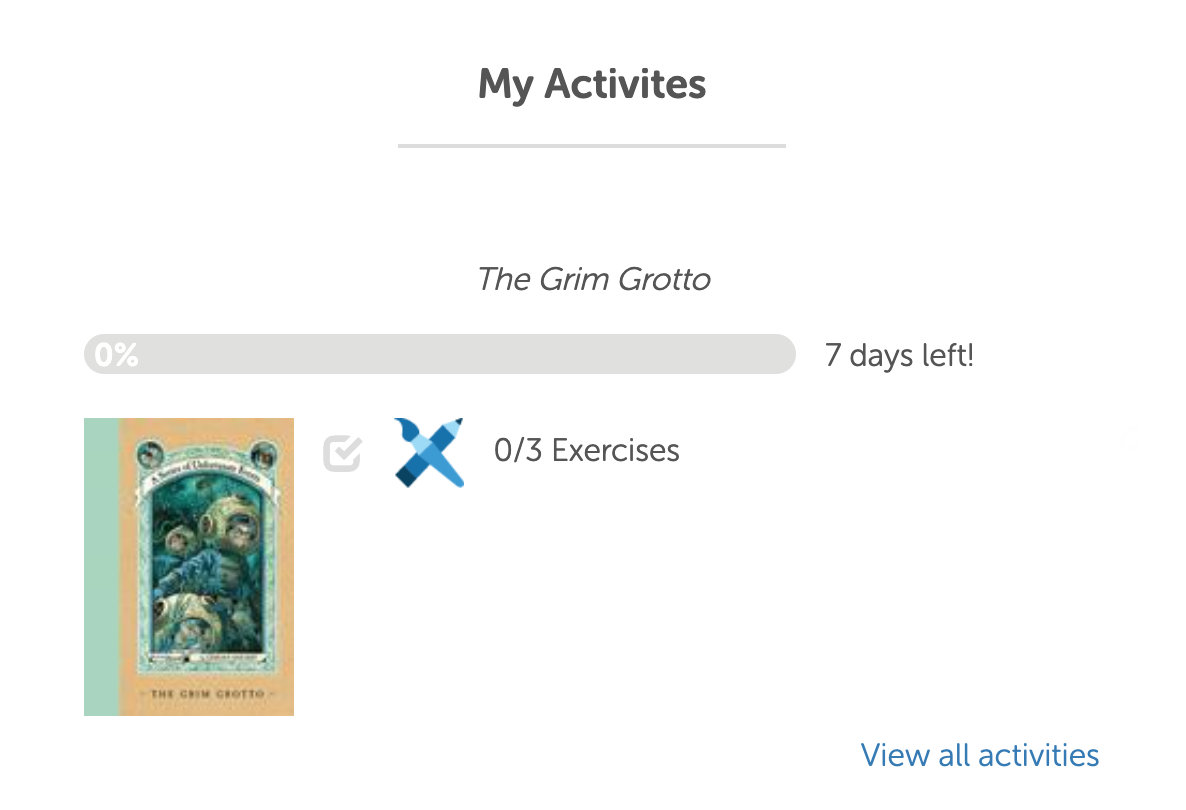Click the dark blue pencil end of icon

(x=408, y=476)
